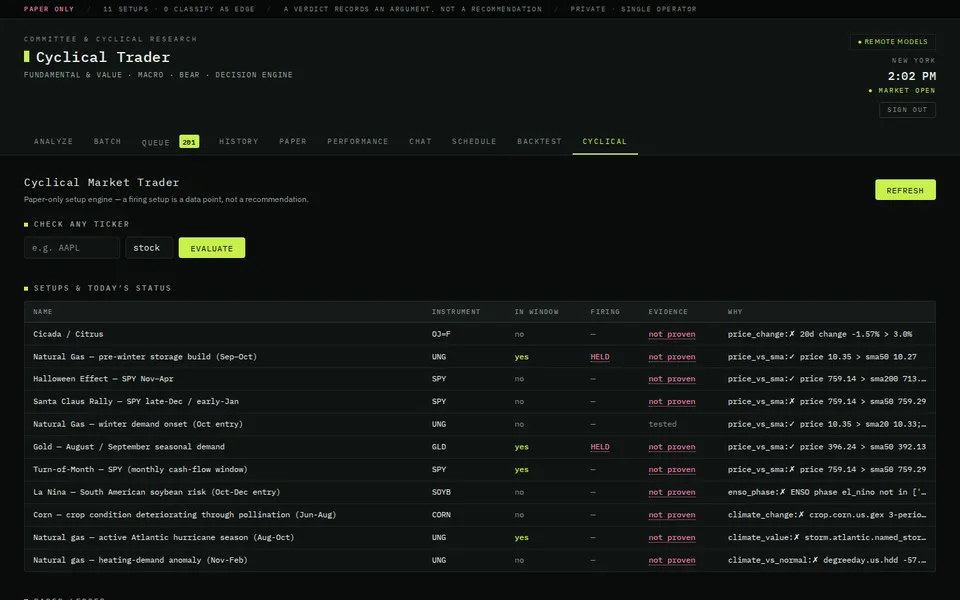Open HELD link for Natural Gas pre-winter
The image size is (960, 600).
599,357
